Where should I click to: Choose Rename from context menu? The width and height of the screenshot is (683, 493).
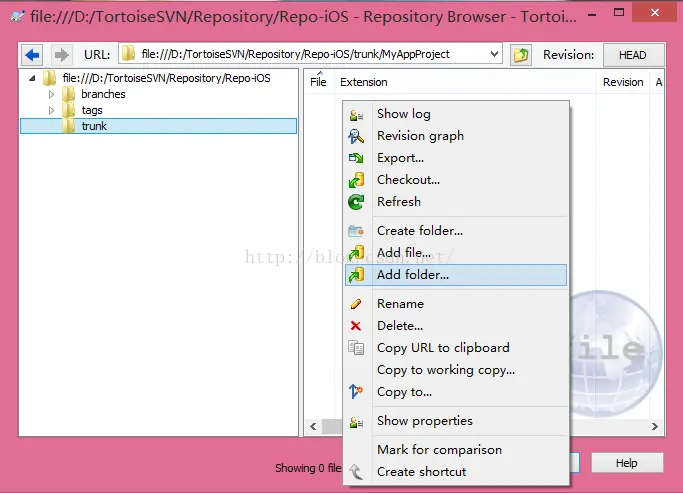click(x=456, y=304)
